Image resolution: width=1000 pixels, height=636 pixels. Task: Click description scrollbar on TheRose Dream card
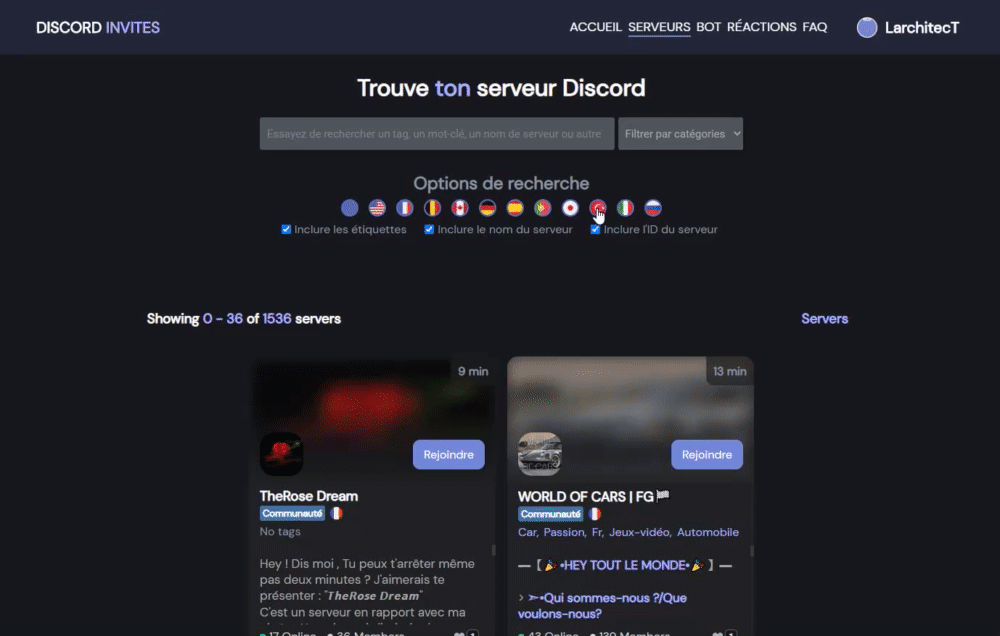(x=494, y=550)
